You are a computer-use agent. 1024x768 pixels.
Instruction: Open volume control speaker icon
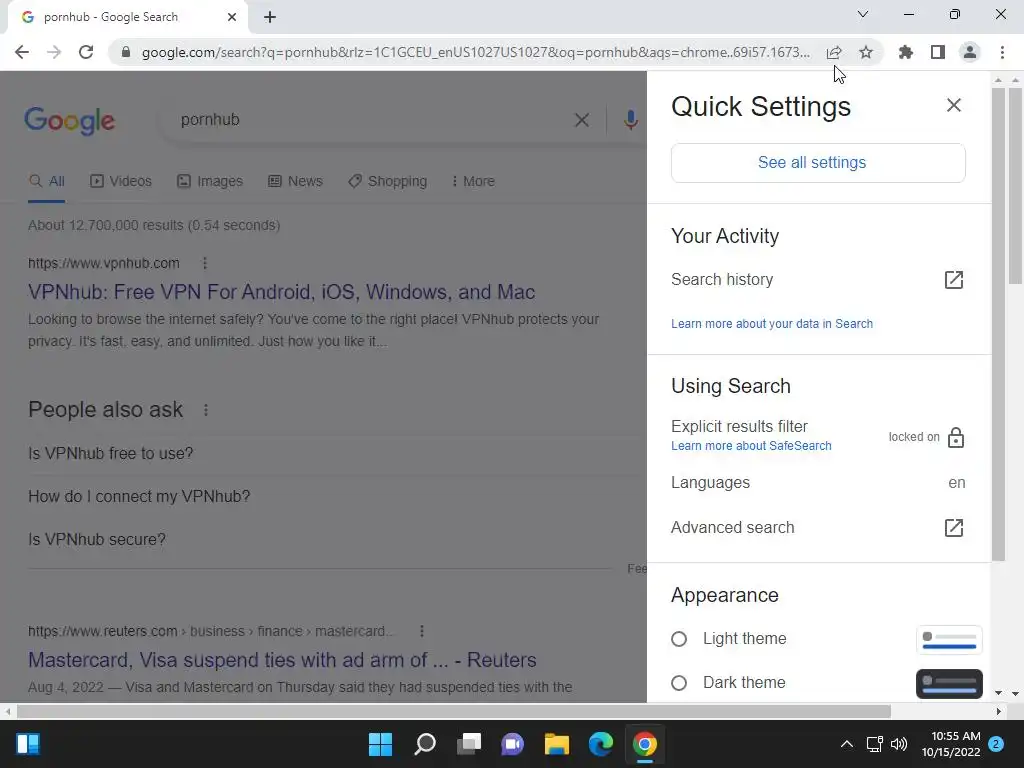[x=899, y=744]
